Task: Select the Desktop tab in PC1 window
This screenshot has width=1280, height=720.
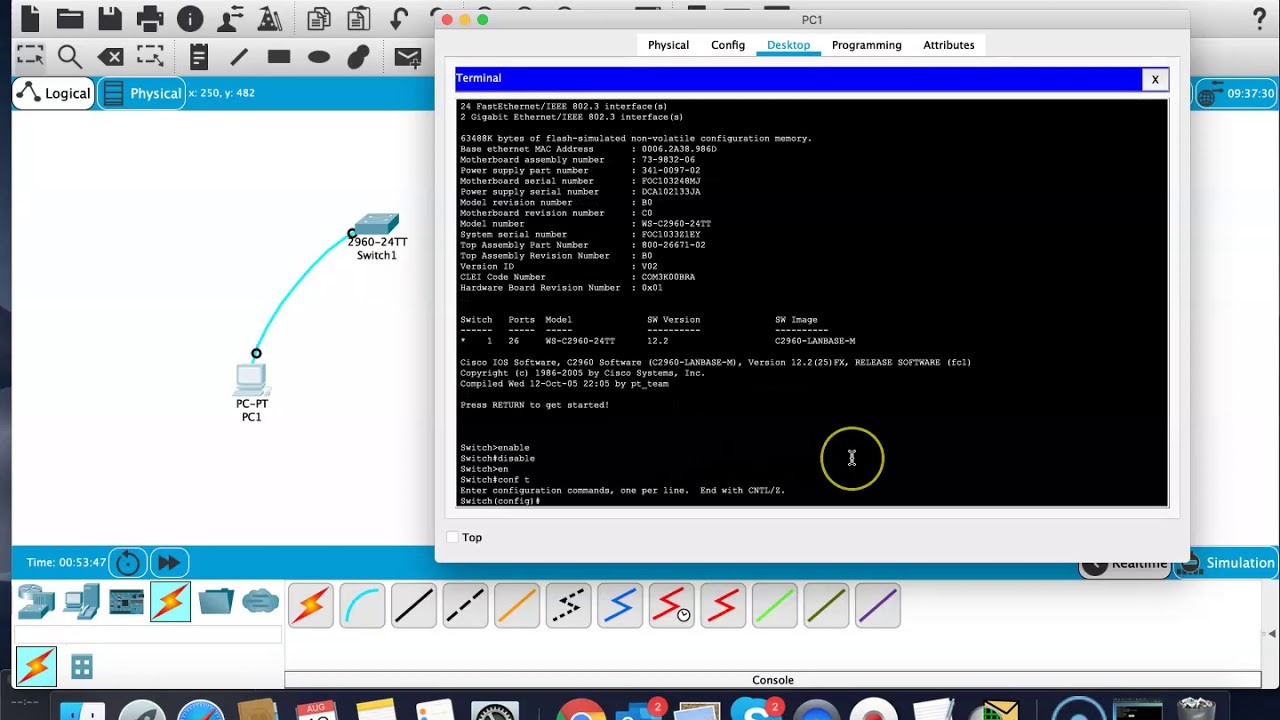Action: click(788, 45)
